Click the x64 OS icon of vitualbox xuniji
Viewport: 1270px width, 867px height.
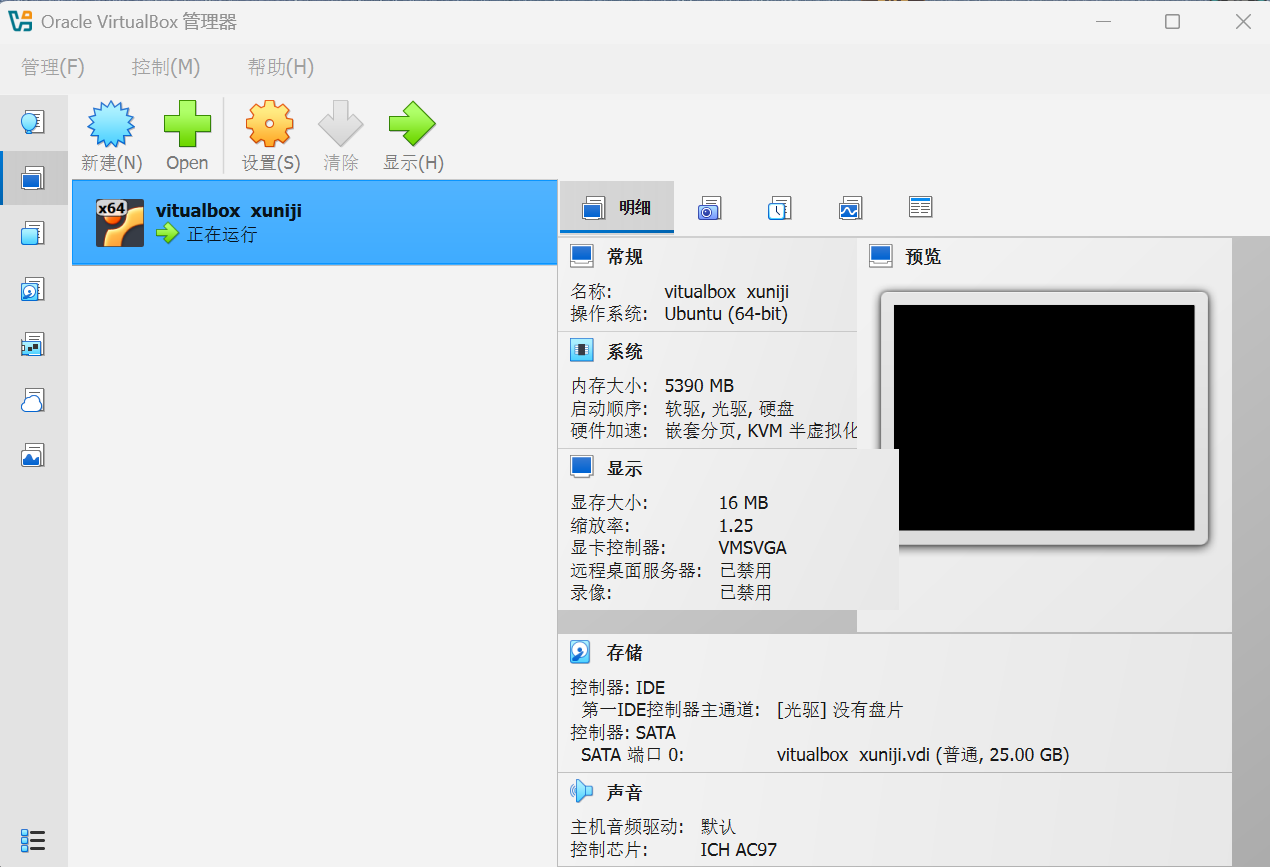[120, 222]
